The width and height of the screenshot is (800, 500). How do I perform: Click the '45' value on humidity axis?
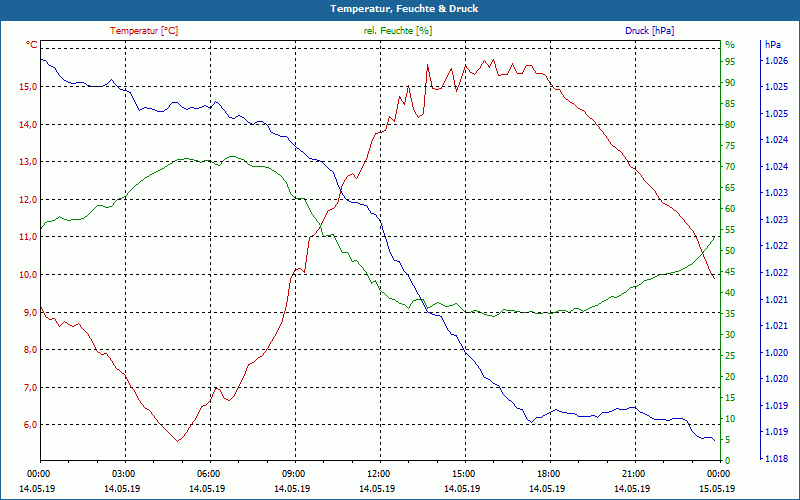730,272
